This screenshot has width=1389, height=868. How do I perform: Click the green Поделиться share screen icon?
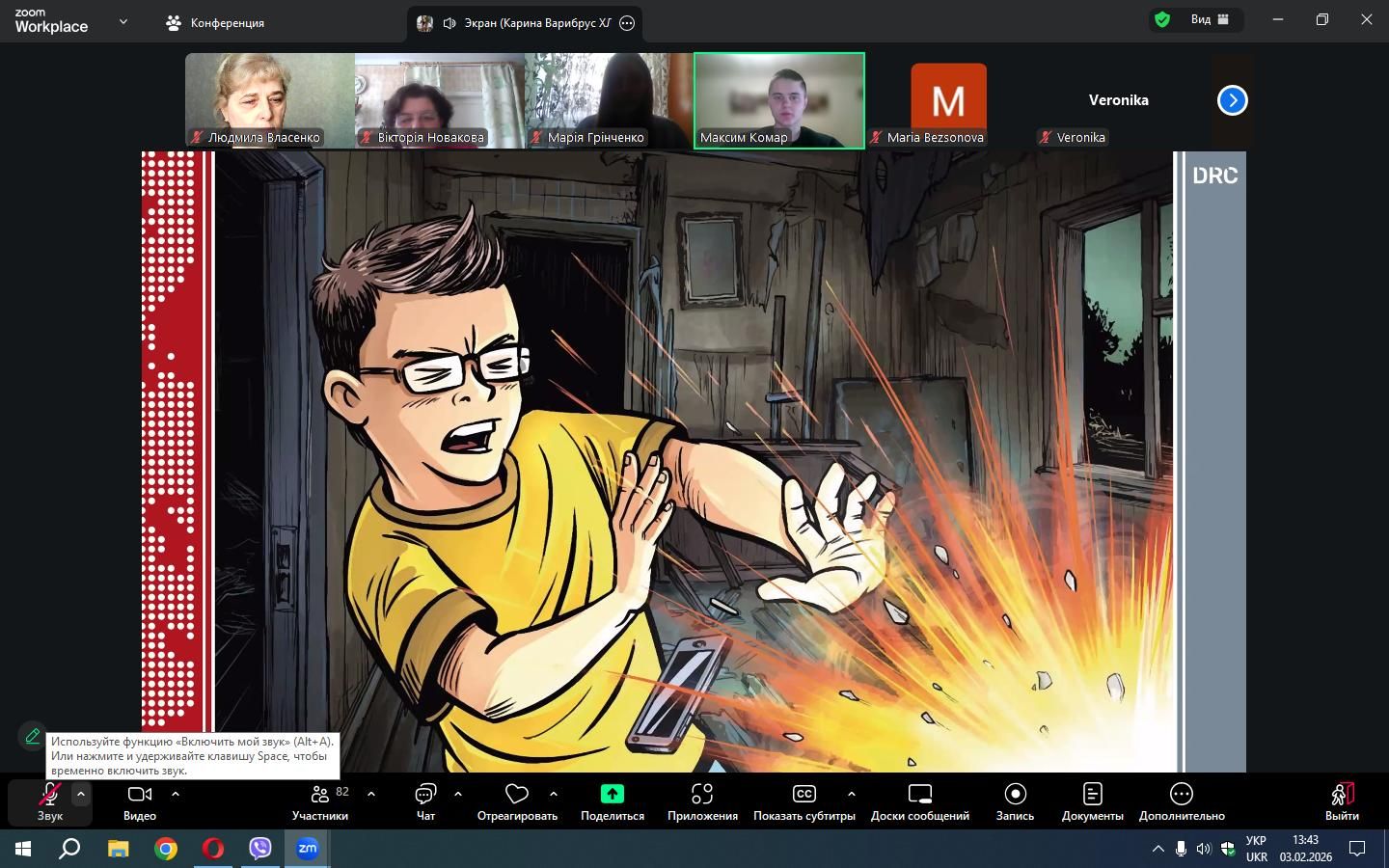click(x=612, y=794)
